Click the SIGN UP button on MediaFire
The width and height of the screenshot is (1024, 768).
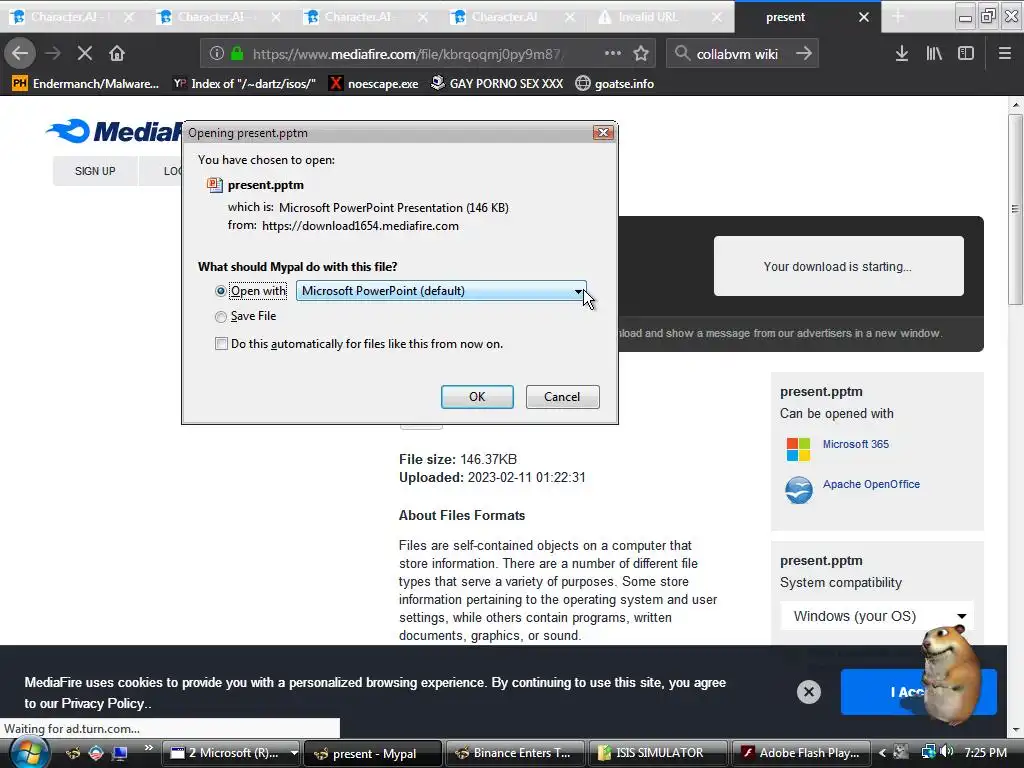(x=95, y=171)
